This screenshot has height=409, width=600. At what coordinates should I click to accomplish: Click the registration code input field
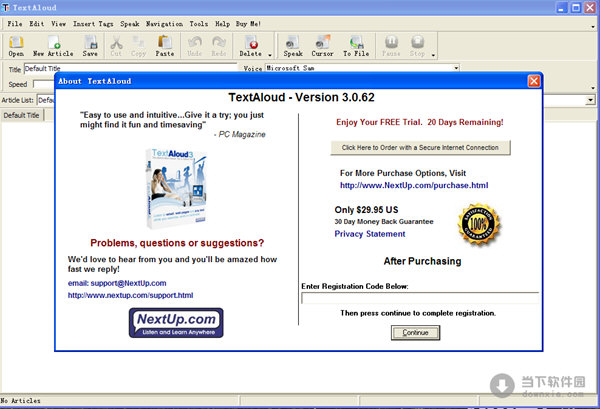pos(420,298)
